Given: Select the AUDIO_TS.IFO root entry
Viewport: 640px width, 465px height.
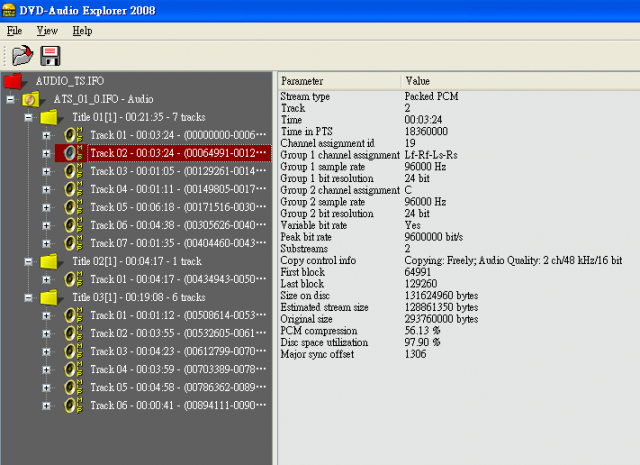Looking at the screenshot, I should point(70,81).
